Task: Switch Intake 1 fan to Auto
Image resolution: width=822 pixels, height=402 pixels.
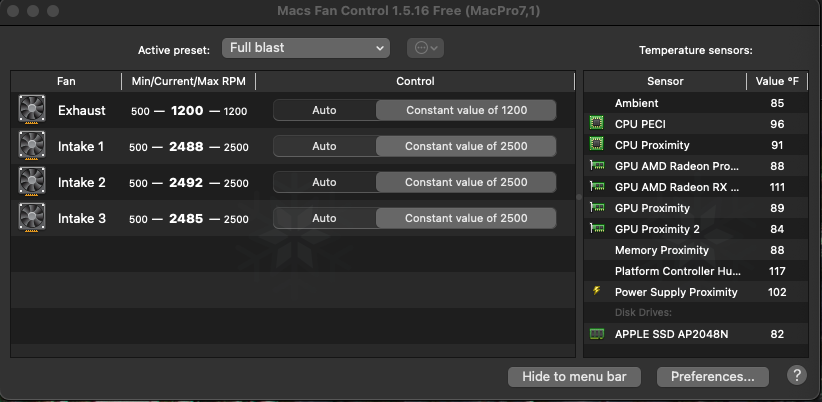Action: click(324, 146)
